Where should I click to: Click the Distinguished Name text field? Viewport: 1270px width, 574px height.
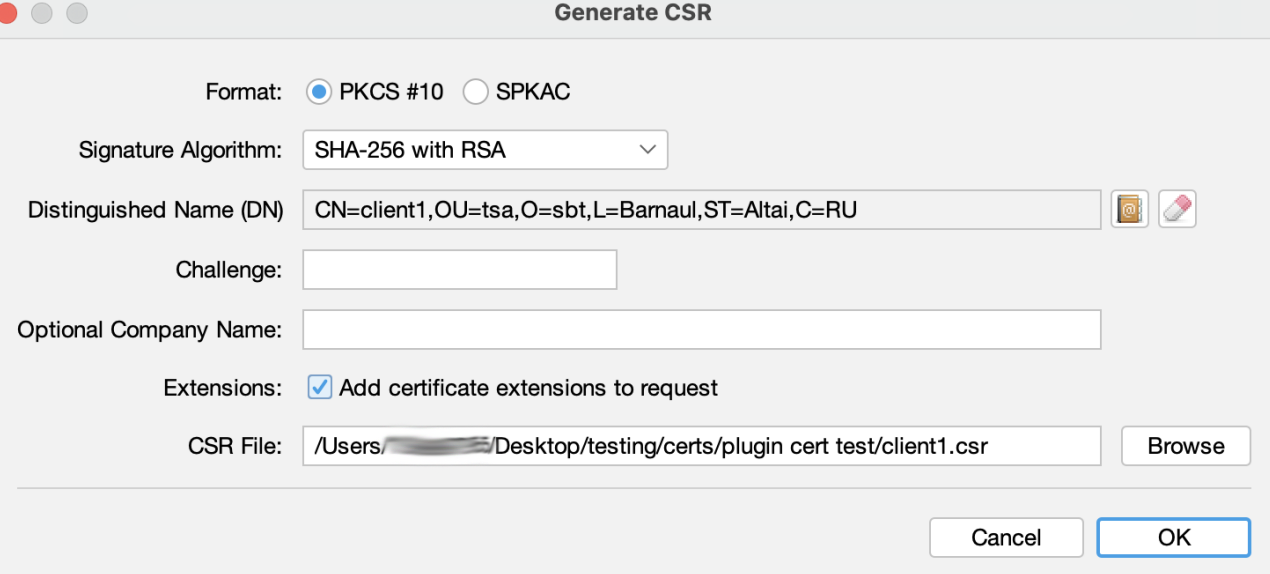pos(701,211)
